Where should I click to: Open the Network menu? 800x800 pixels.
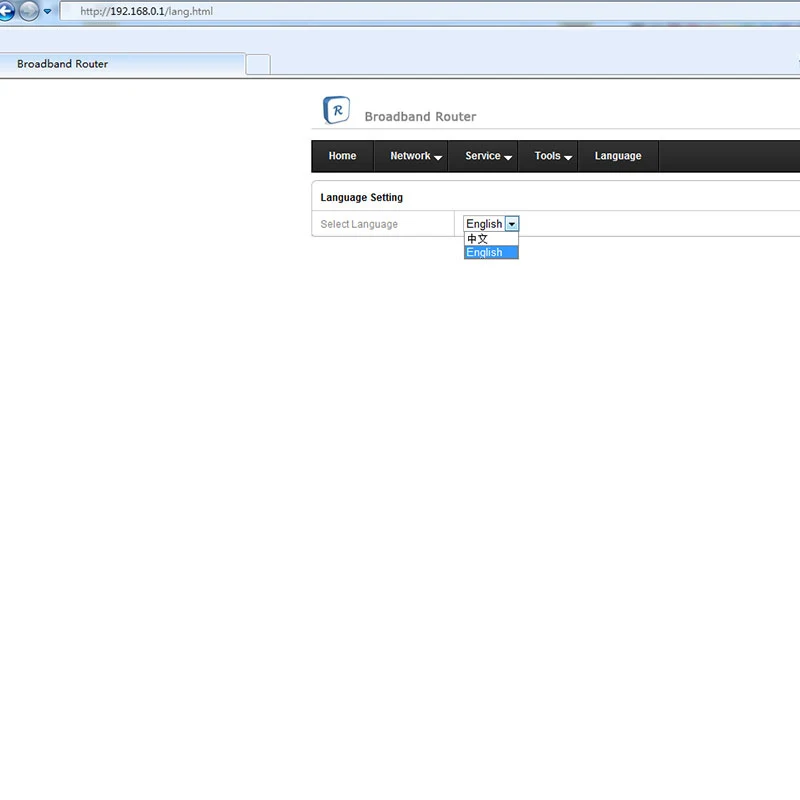[411, 156]
